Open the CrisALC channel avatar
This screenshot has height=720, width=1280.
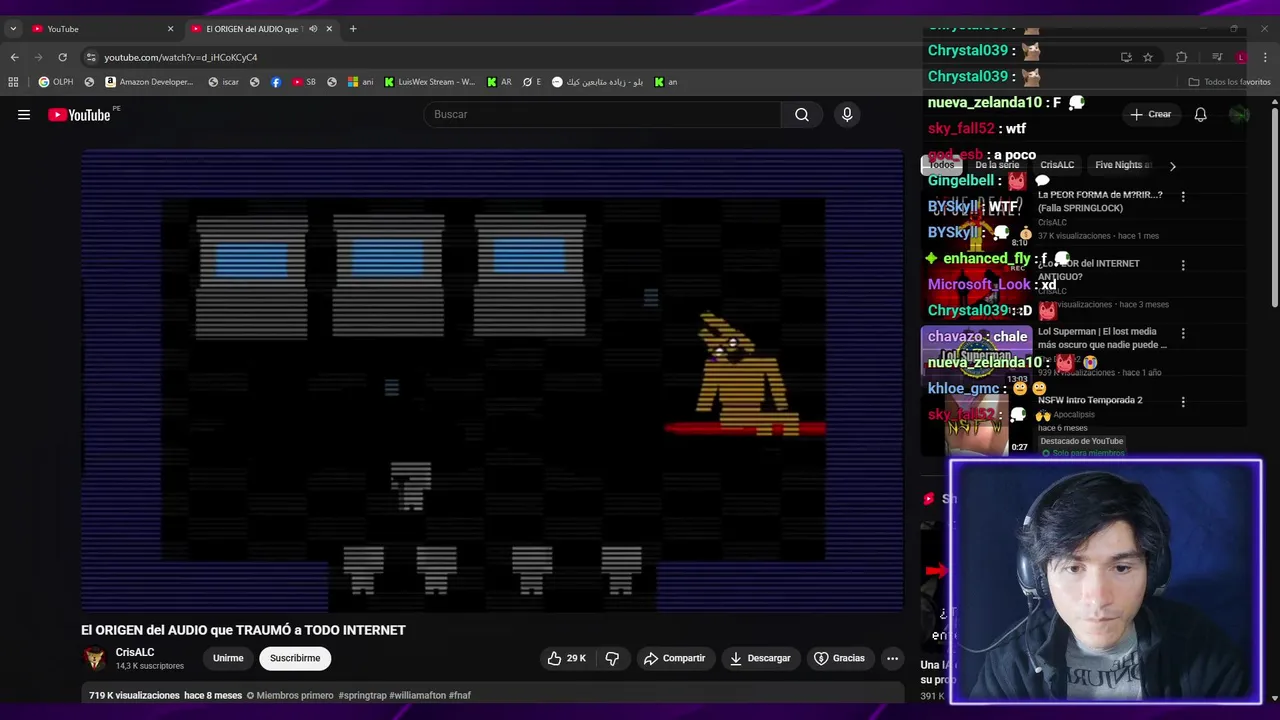pyautogui.click(x=95, y=658)
